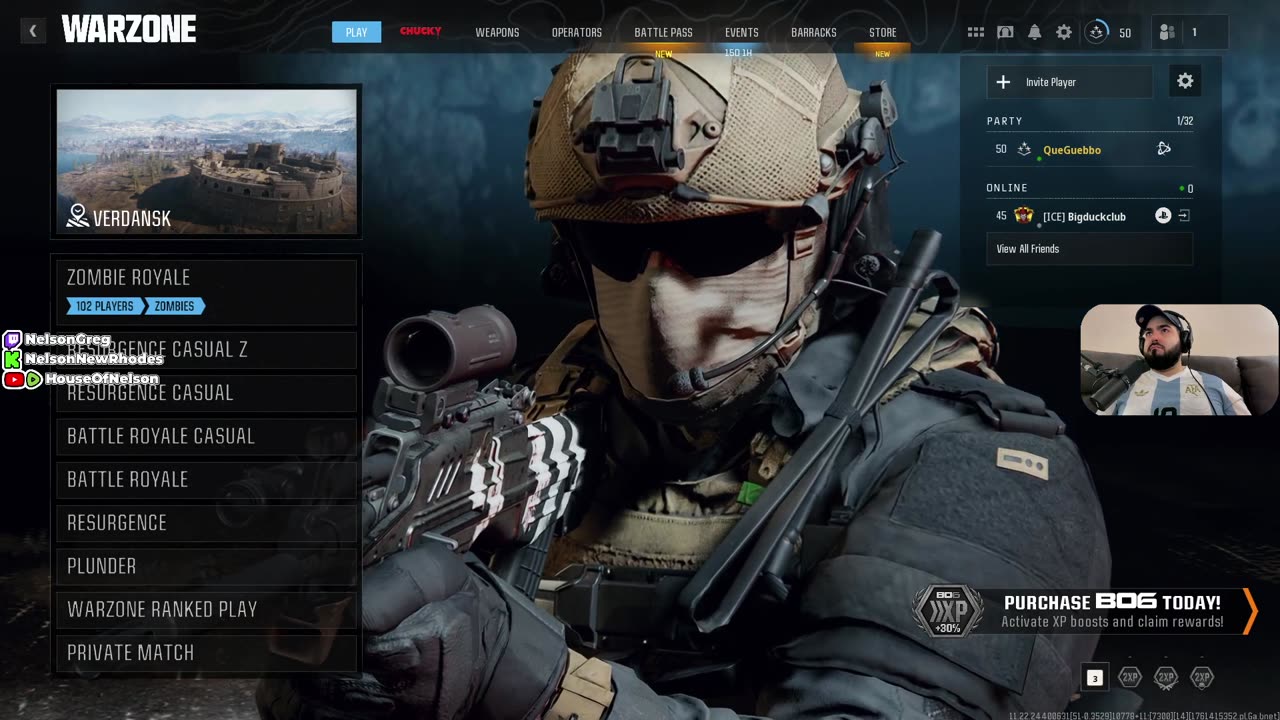
Task: Open the Store tab
Action: pyautogui.click(x=882, y=32)
